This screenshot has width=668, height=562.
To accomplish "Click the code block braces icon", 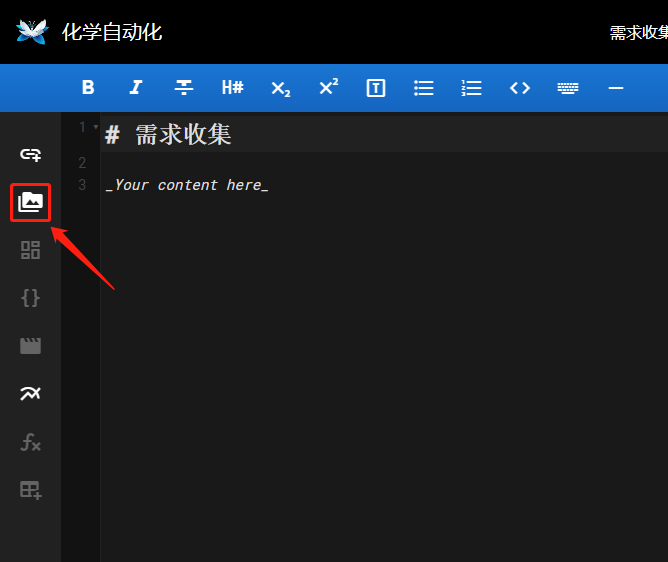I will 31,298.
